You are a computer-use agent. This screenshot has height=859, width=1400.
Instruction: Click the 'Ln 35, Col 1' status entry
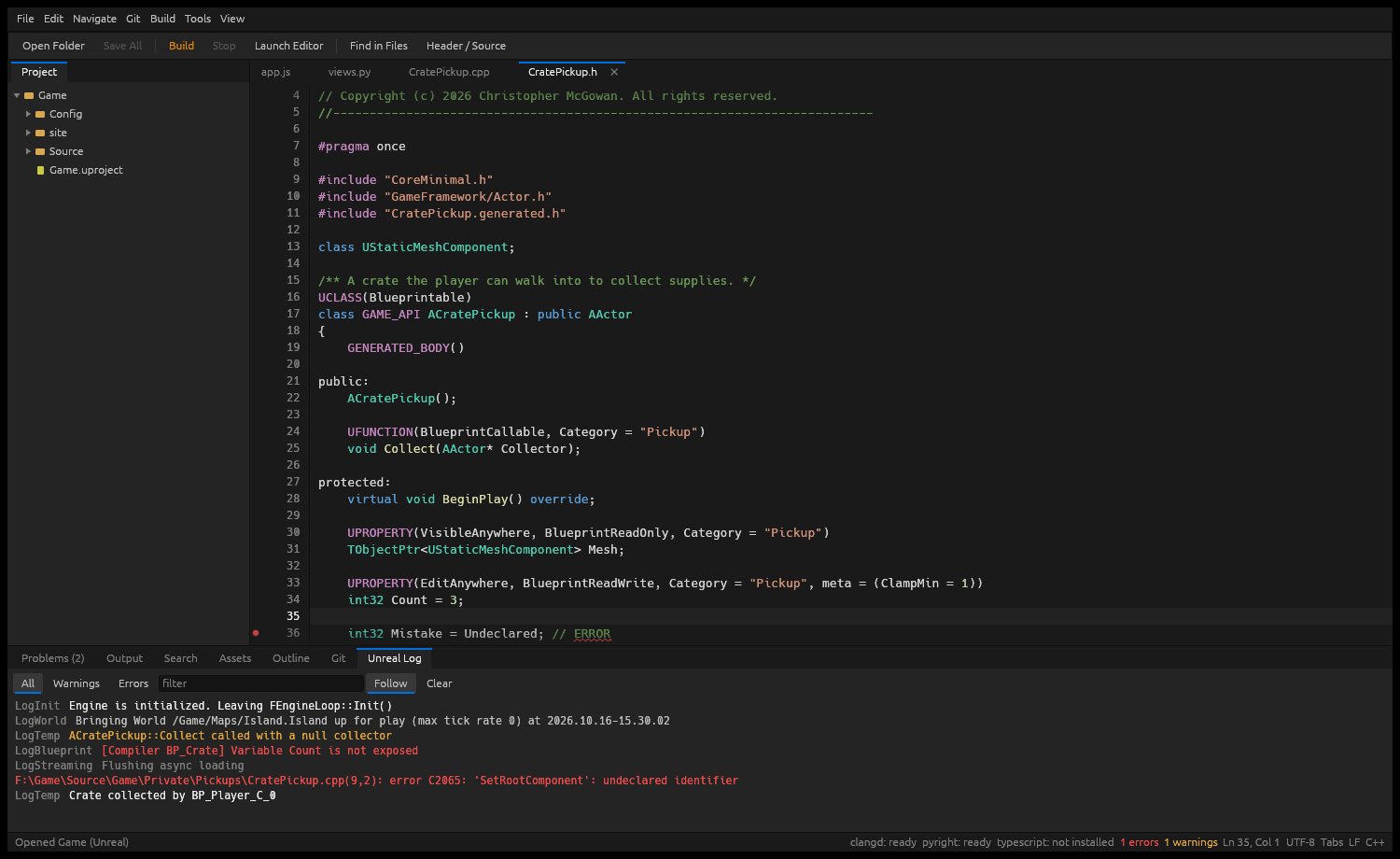(x=1251, y=842)
